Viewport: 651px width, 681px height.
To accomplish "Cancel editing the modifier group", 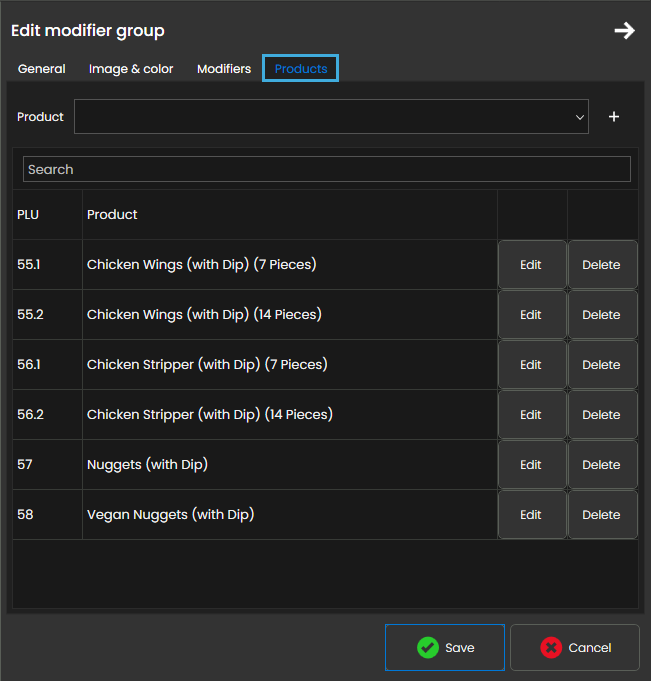I will 575,648.
